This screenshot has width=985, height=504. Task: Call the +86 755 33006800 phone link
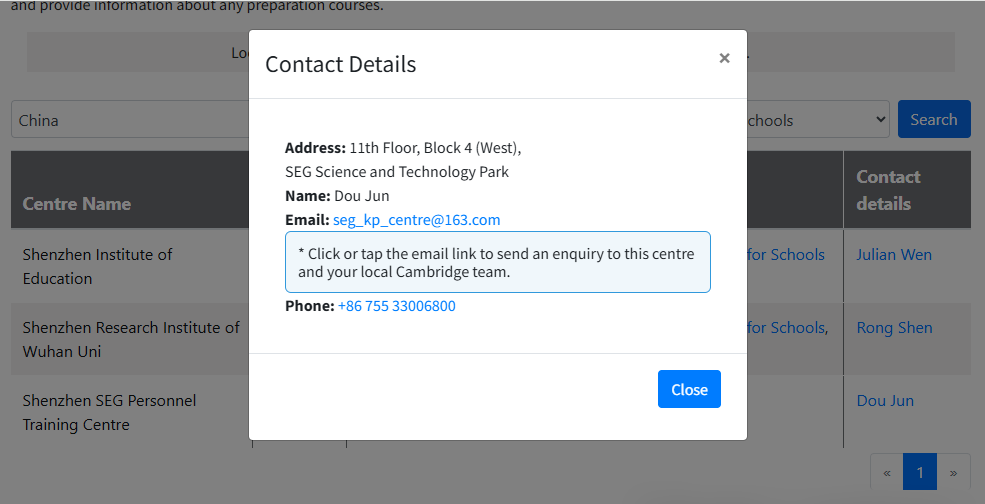[x=396, y=306]
